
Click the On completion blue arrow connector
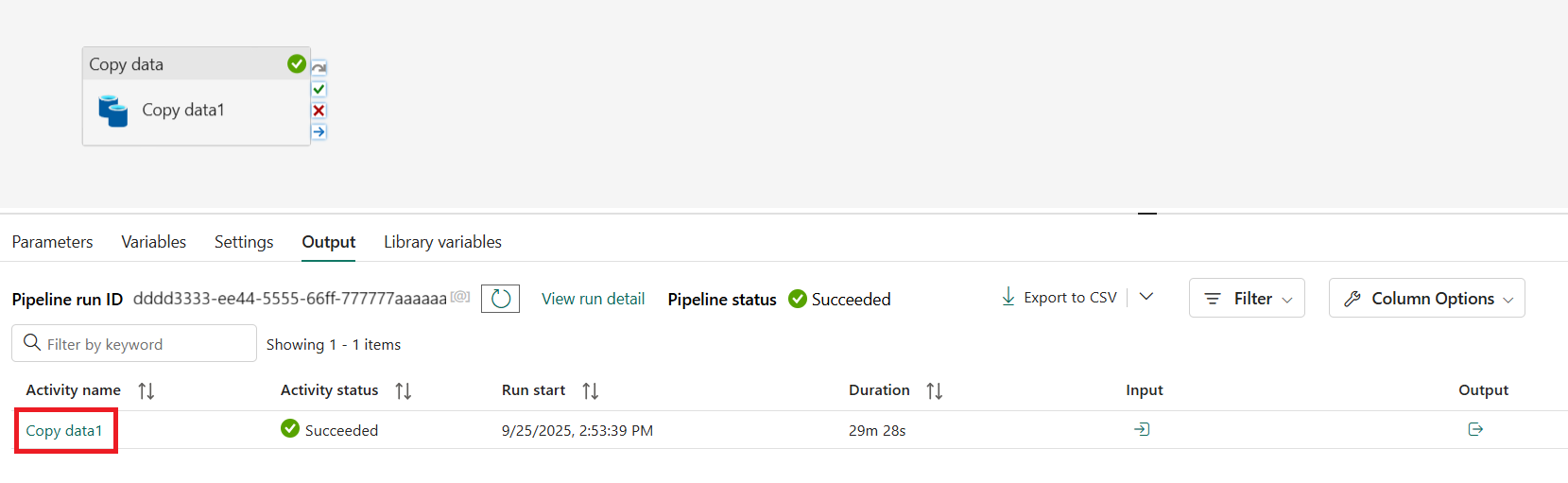319,132
